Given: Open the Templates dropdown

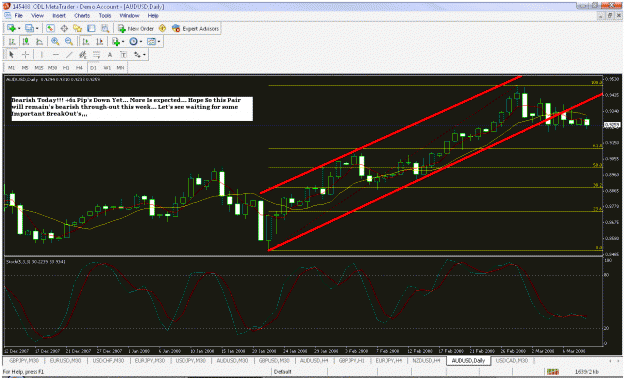Looking at the screenshot, I should (x=153, y=41).
